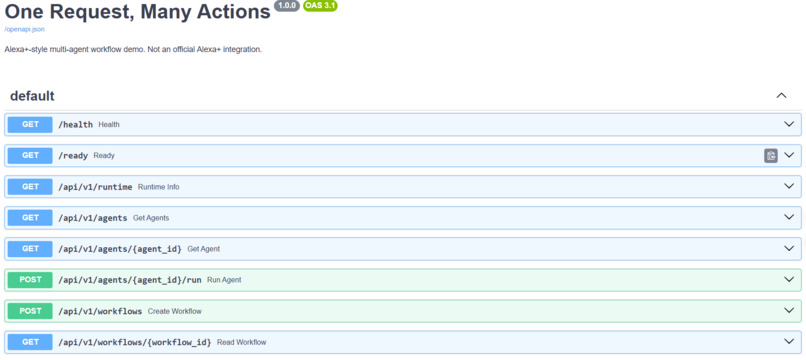Click the Alexa+-style workflow demo description
Image resolution: width=806 pixels, height=360 pixels.
[x=133, y=50]
